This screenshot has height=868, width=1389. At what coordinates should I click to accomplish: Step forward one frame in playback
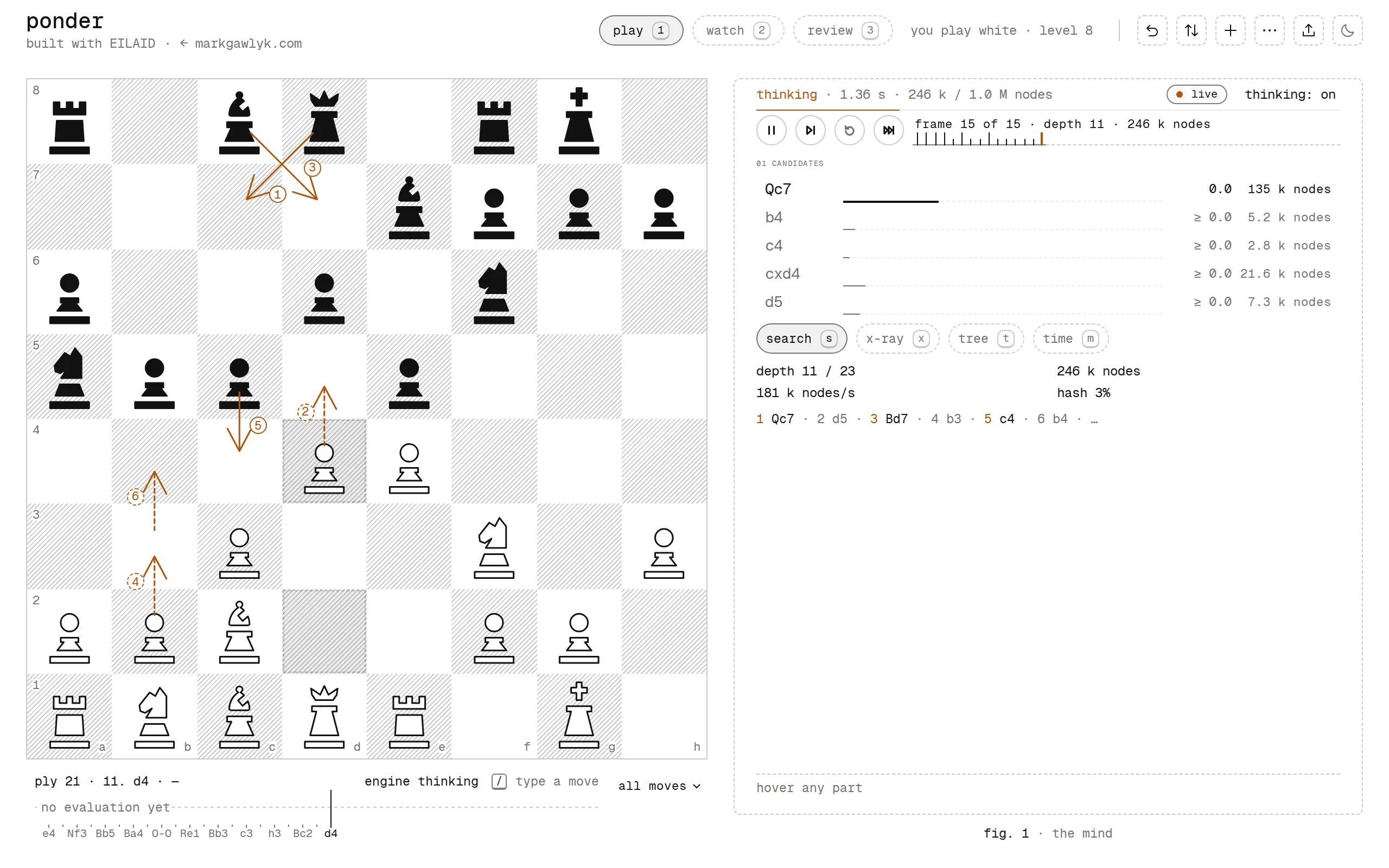[811, 130]
